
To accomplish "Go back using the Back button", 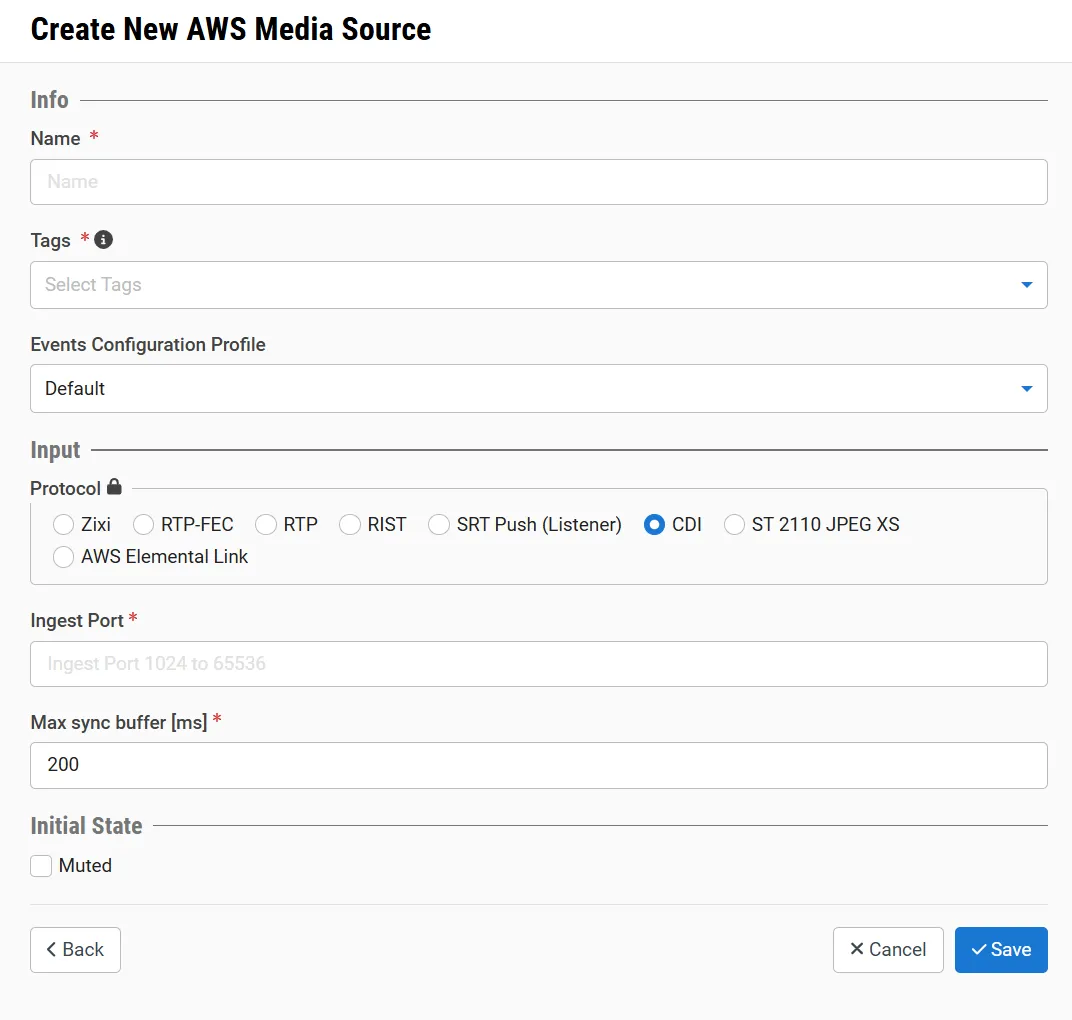I will [x=75, y=950].
